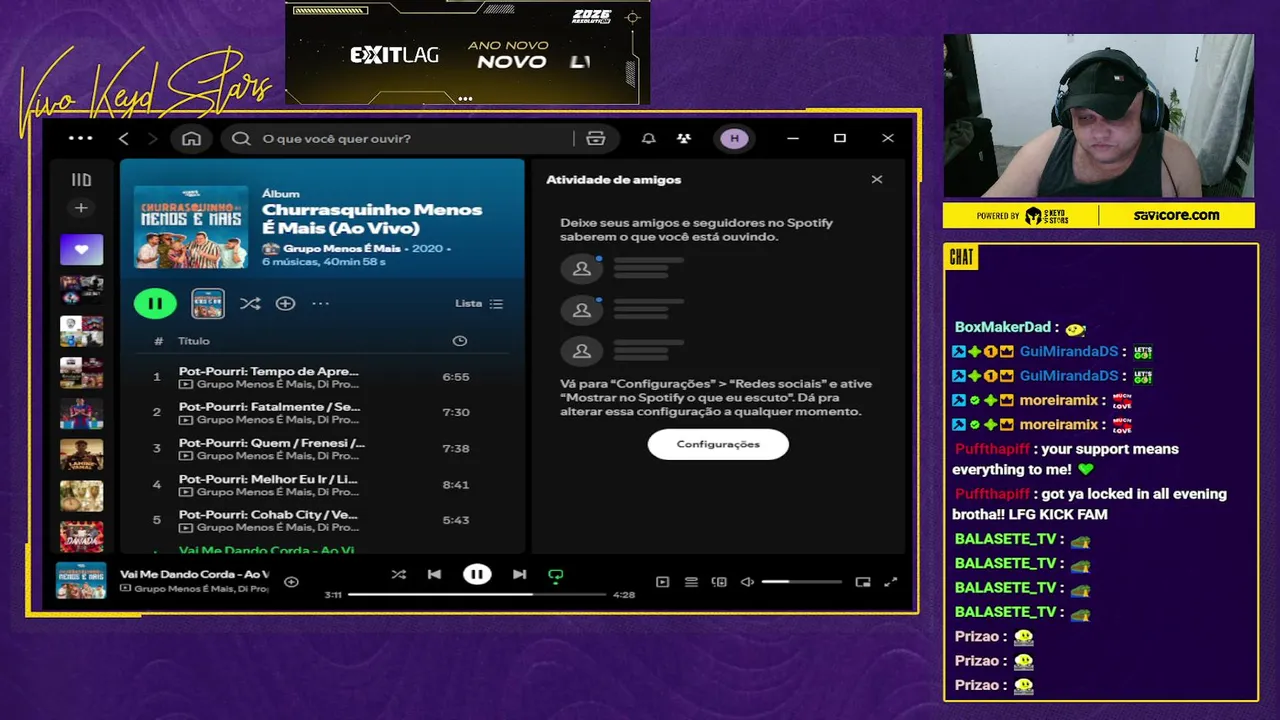Close the 'Atividade de amigos' panel
The width and height of the screenshot is (1280, 720).
click(x=877, y=180)
